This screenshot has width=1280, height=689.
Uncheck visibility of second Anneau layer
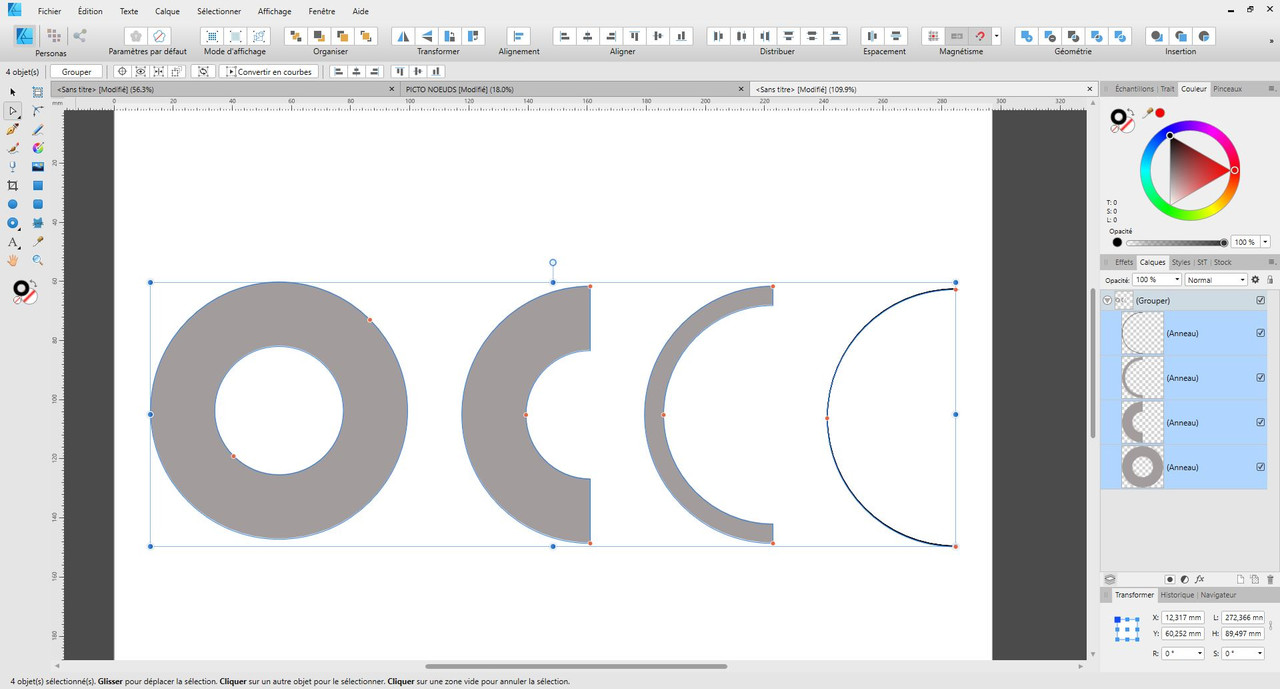[x=1260, y=378]
